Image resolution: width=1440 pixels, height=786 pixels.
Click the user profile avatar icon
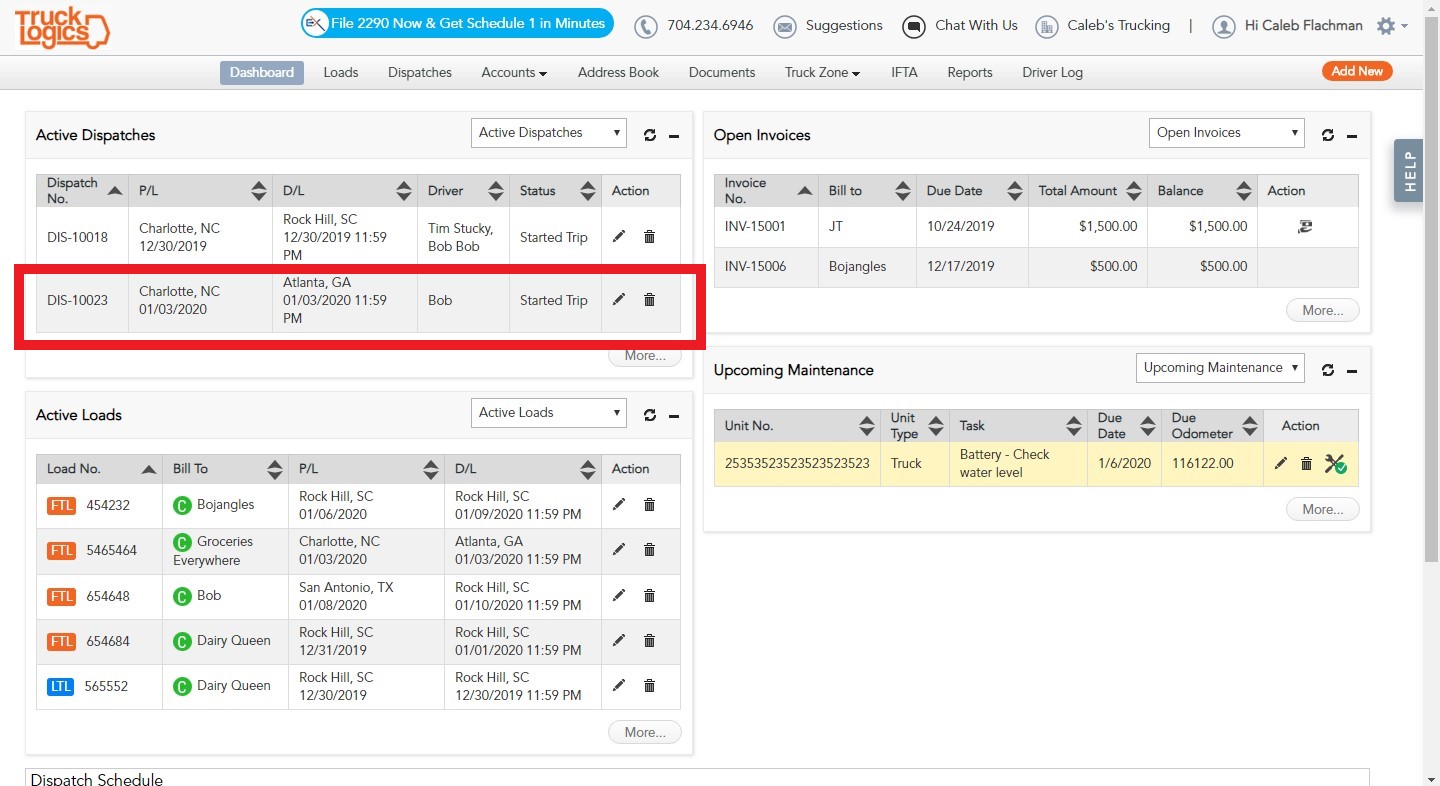1223,26
